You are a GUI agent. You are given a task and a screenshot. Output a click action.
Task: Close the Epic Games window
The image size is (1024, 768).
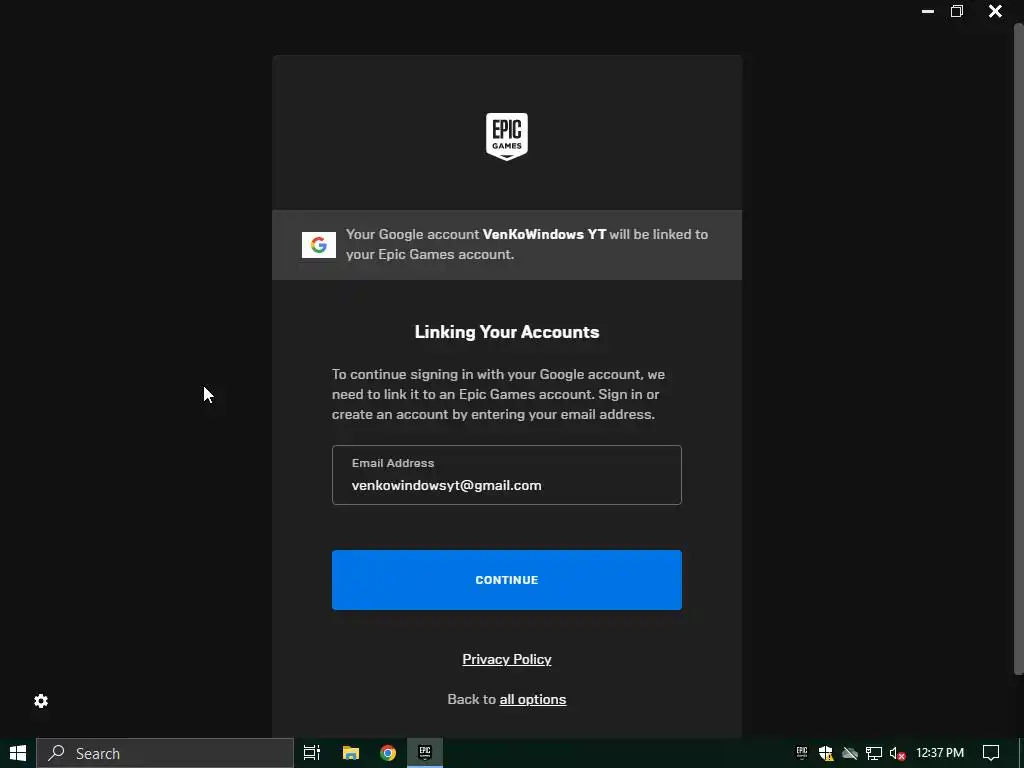tap(995, 11)
